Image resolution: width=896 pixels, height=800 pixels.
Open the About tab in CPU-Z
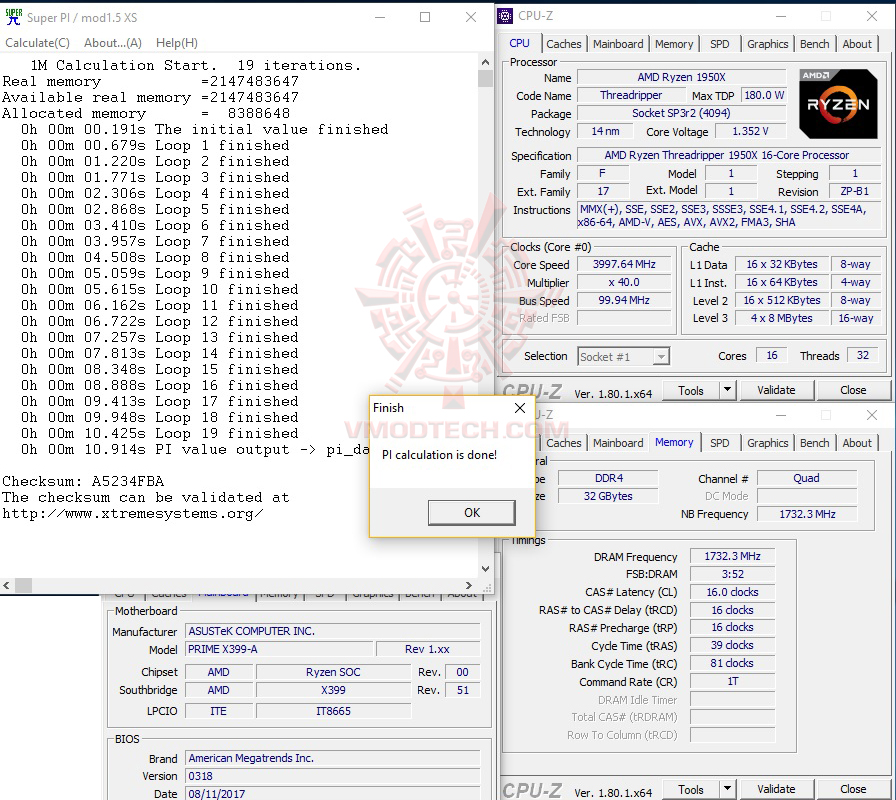857,43
